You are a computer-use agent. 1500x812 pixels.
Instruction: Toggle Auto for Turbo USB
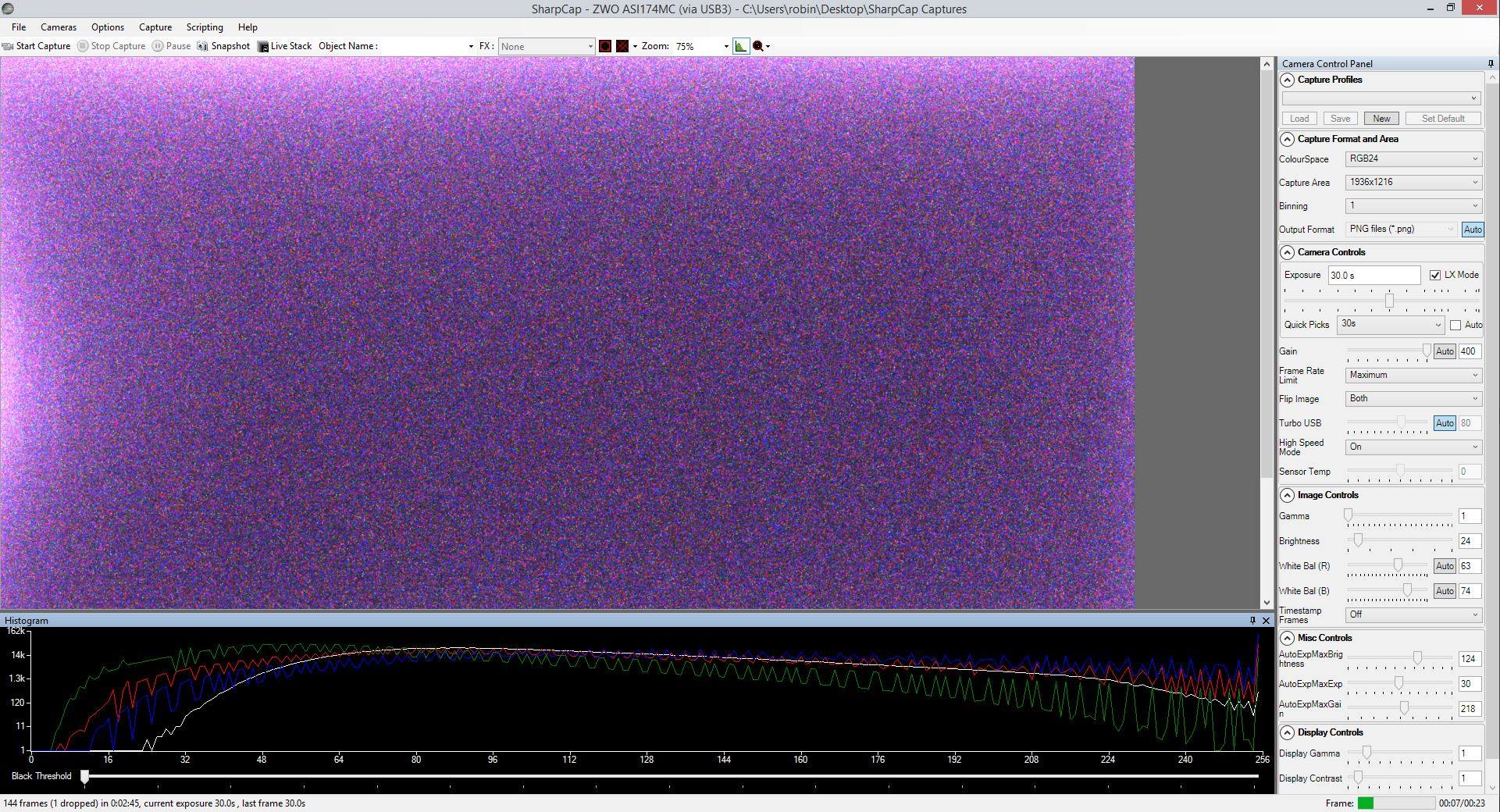click(1445, 423)
